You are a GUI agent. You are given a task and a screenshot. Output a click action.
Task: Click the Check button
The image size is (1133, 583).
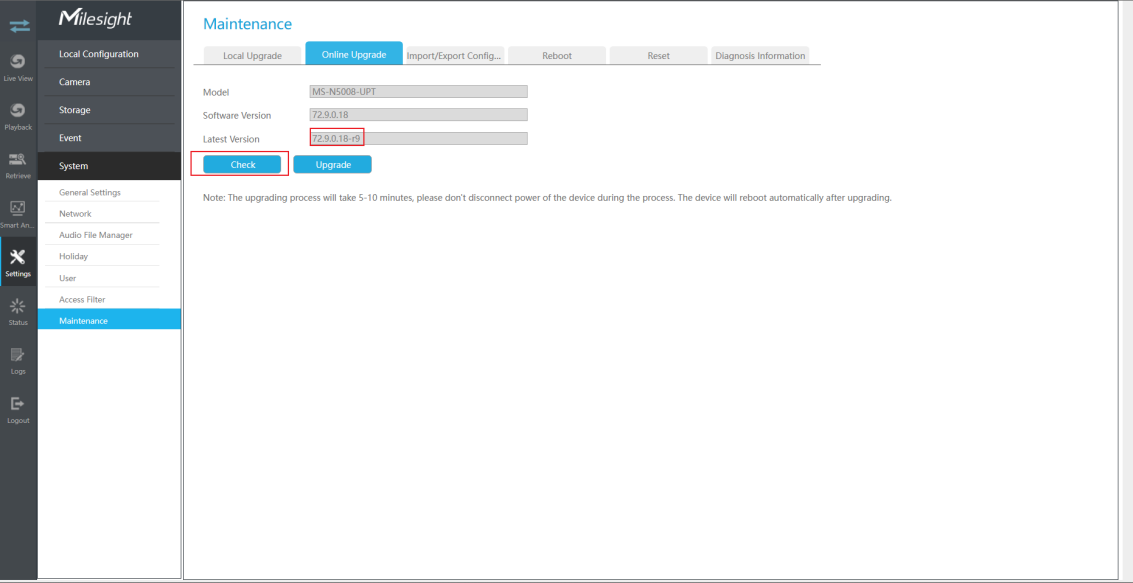(x=242, y=165)
